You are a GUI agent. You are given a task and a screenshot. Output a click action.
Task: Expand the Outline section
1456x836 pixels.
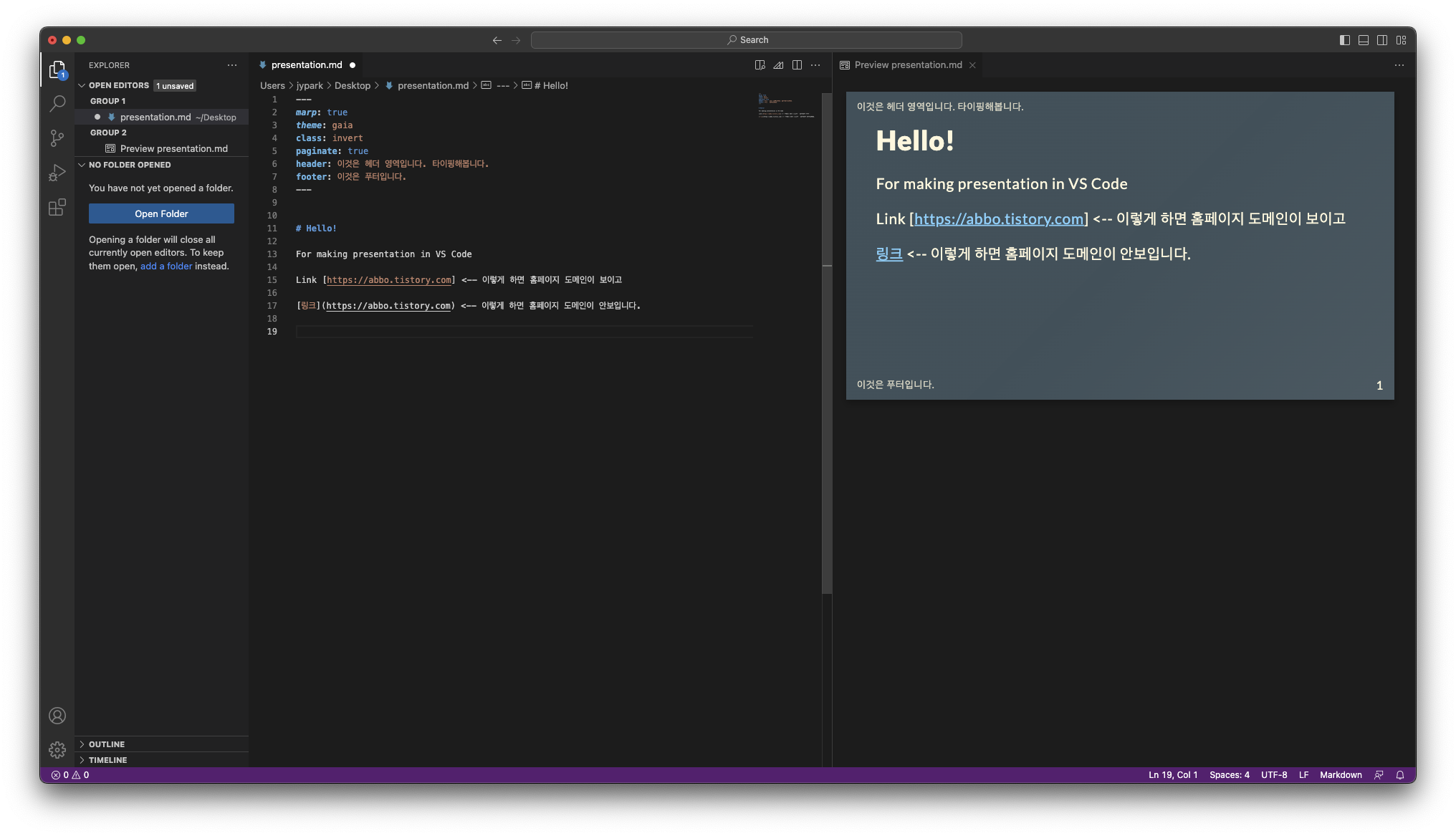tap(107, 744)
